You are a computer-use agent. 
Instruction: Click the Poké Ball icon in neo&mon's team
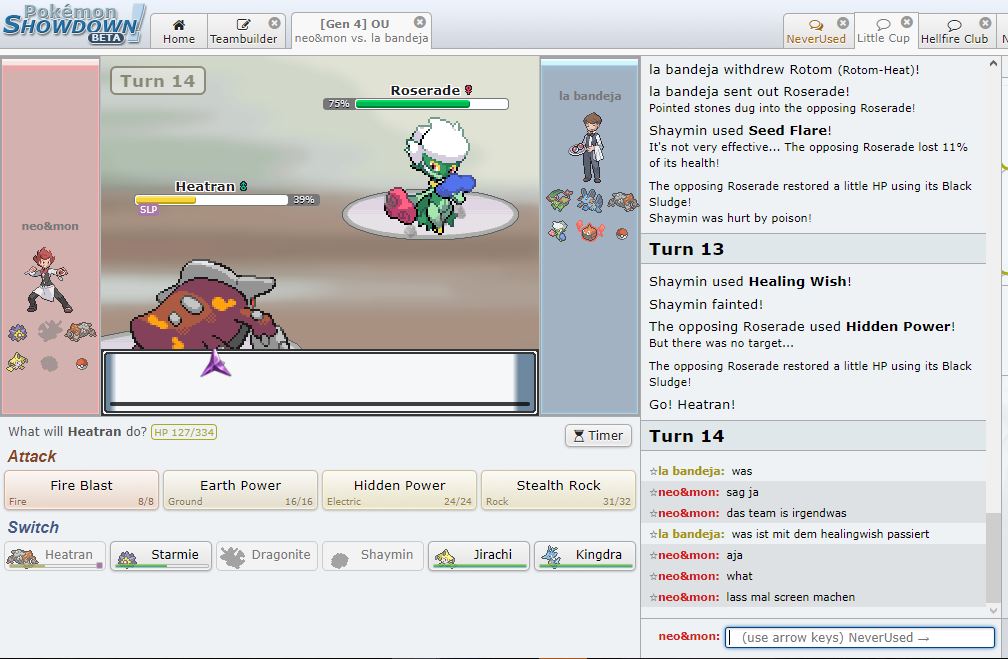coord(82,364)
